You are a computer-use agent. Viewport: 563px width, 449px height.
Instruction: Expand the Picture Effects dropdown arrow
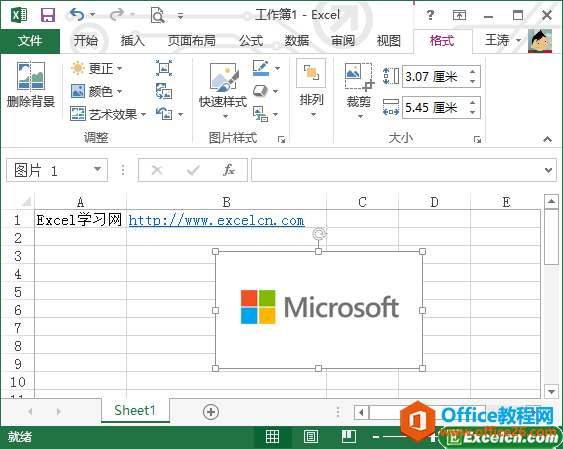click(x=275, y=92)
